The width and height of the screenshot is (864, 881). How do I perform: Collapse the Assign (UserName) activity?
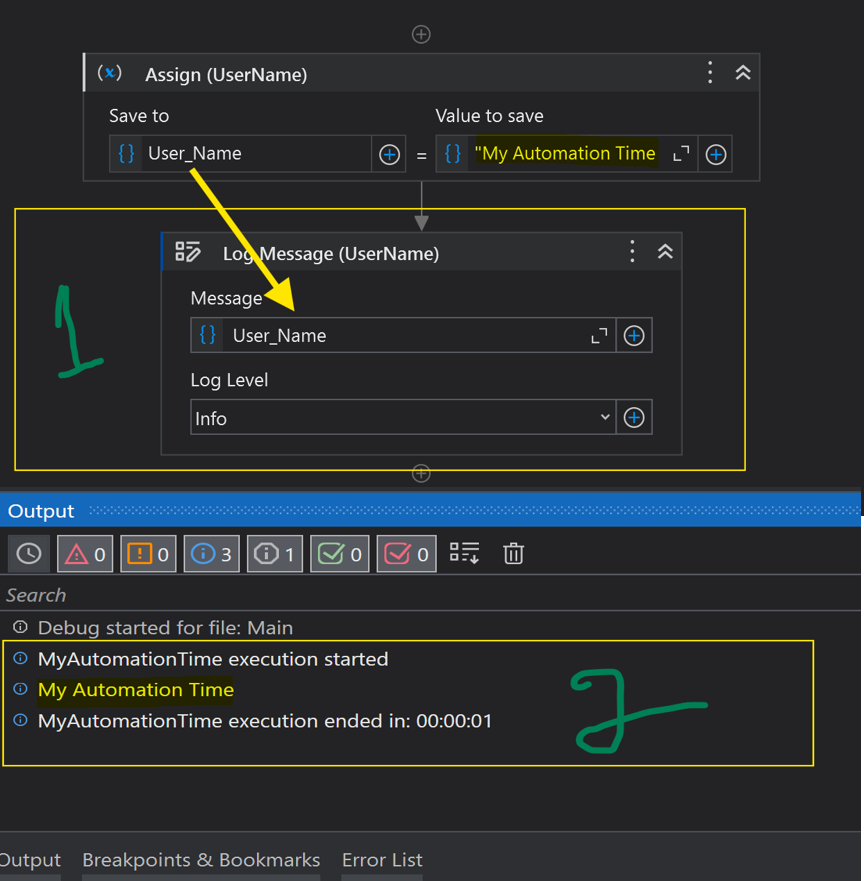743,73
